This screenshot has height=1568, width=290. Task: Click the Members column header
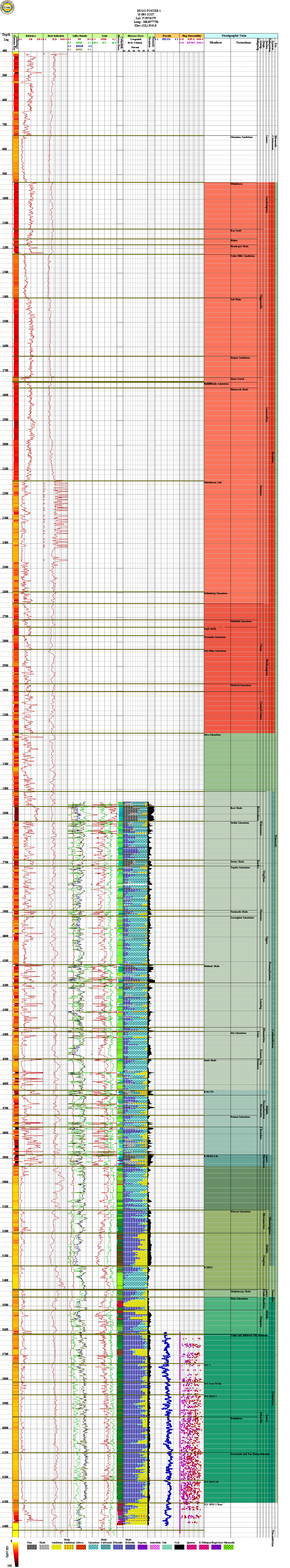pyautogui.click(x=216, y=43)
